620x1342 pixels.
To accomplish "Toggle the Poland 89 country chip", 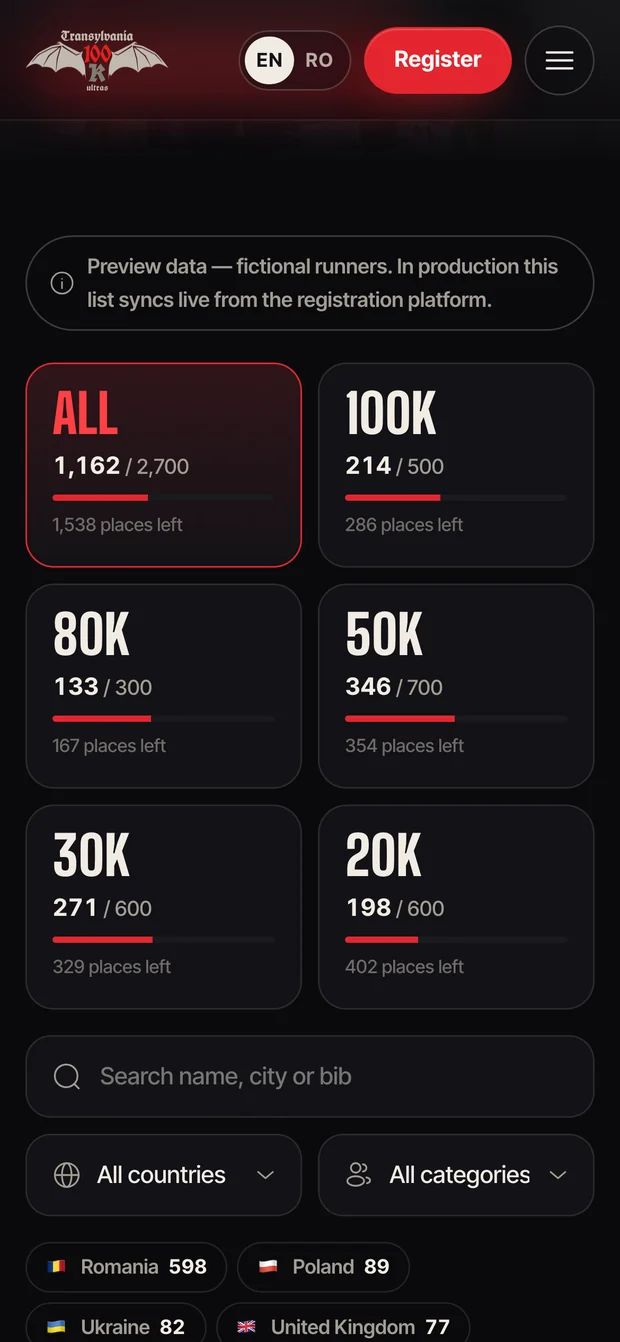I will click(x=323, y=1267).
